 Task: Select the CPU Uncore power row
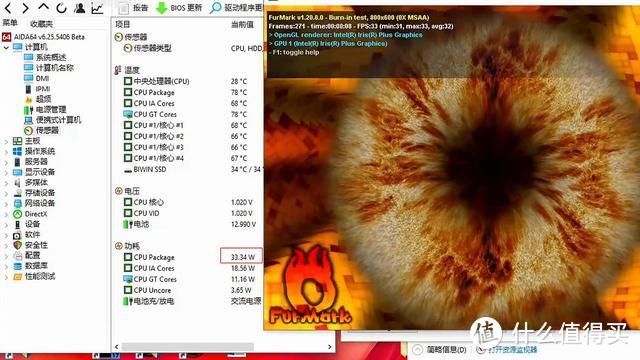click(188, 290)
